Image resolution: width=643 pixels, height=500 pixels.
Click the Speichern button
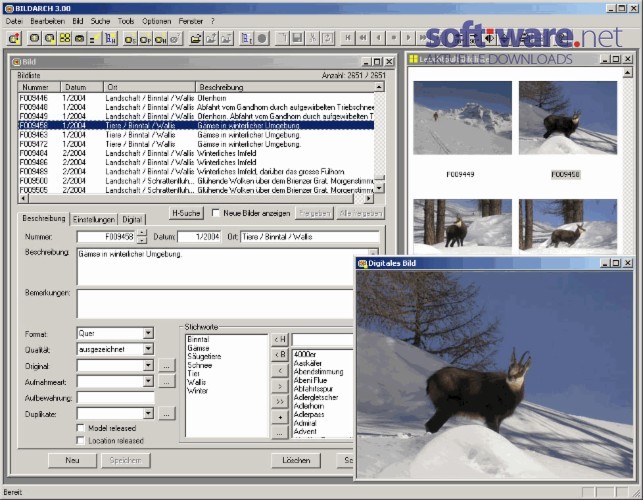[125, 460]
